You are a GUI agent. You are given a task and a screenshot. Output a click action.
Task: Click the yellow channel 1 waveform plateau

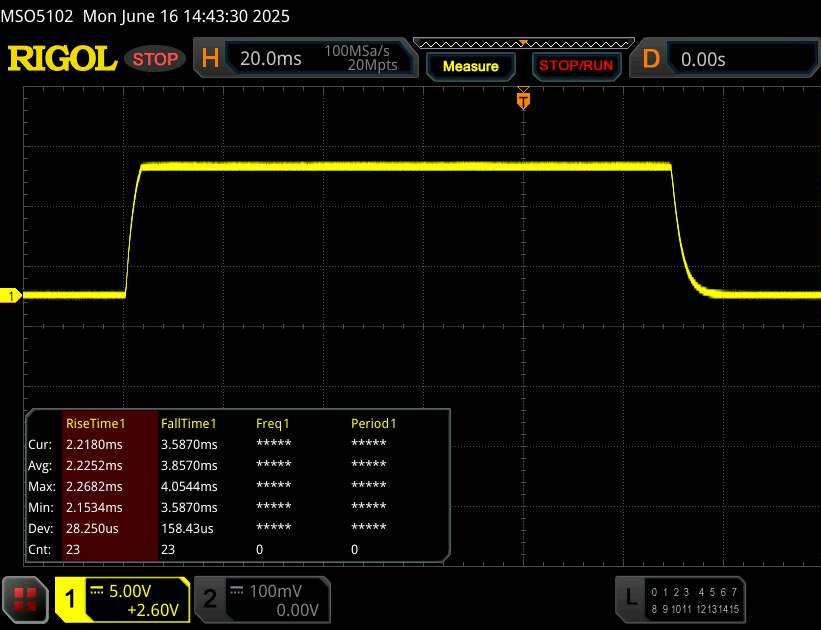(406, 167)
